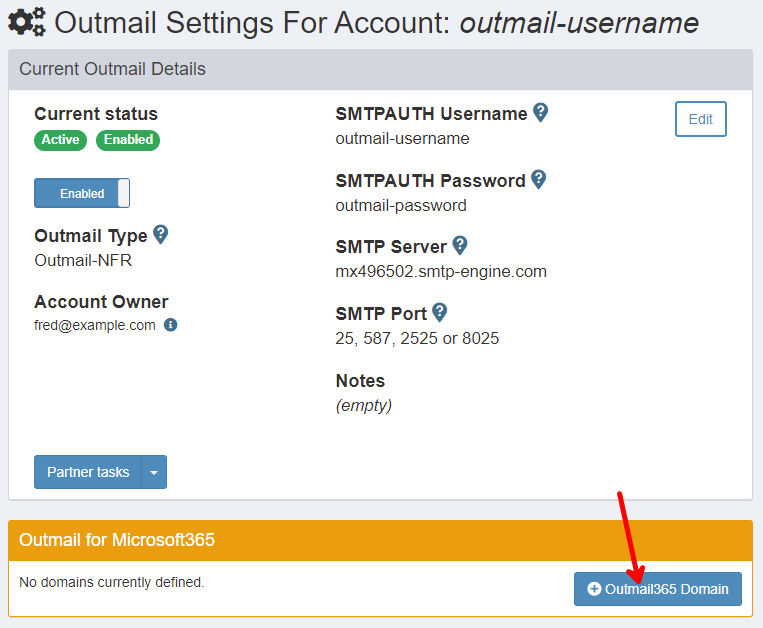Click the outmail-password value text
The width and height of the screenshot is (763, 628).
(401, 205)
